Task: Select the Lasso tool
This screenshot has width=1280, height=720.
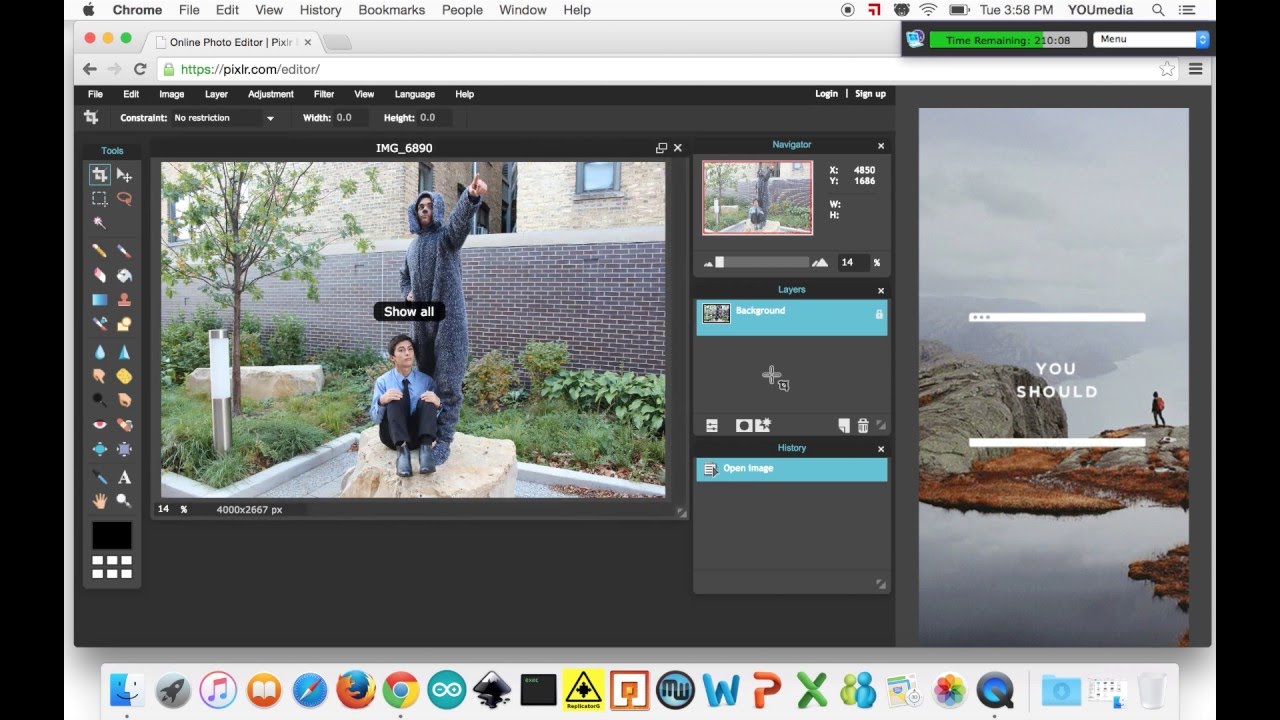Action: click(124, 199)
